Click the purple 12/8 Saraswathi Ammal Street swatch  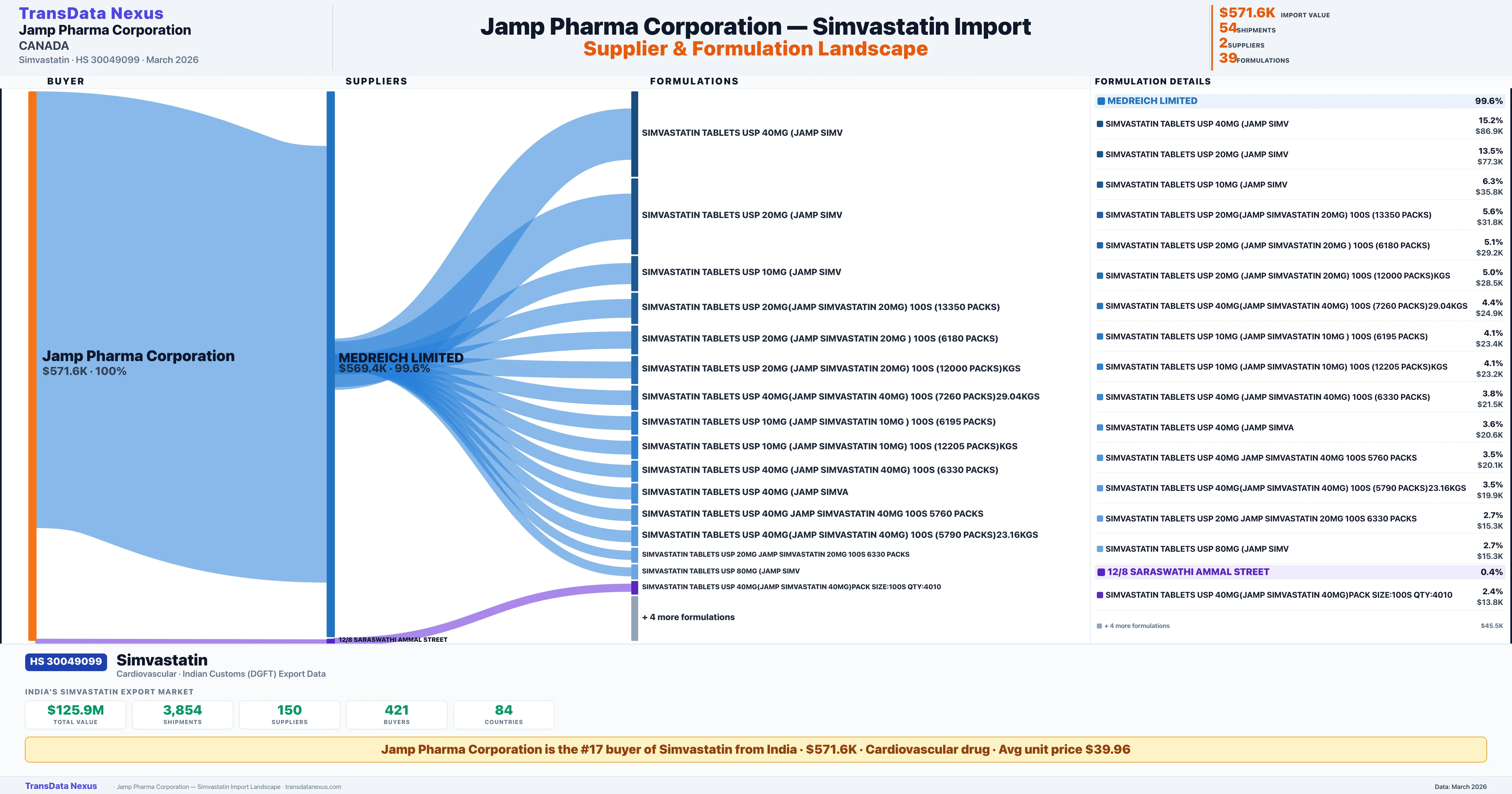[1101, 572]
